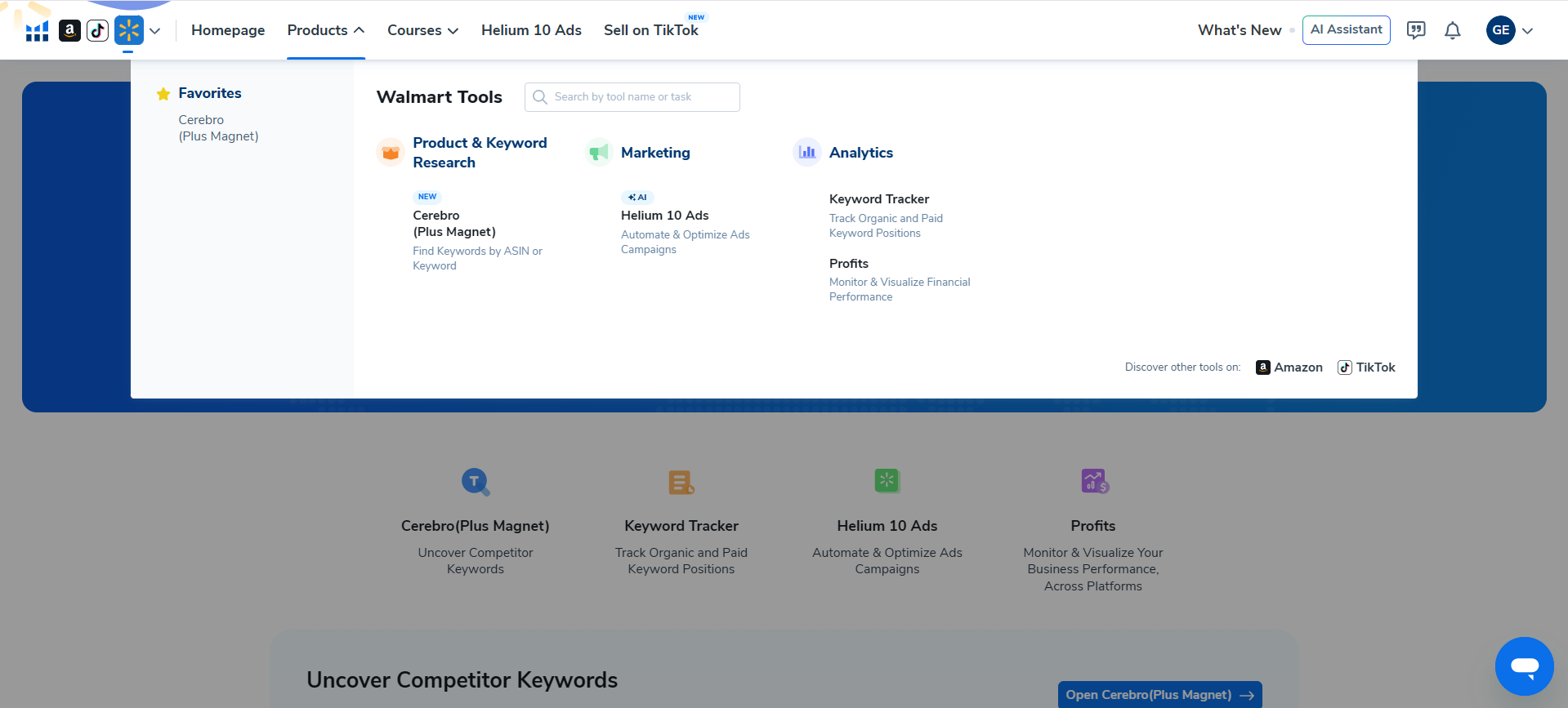Switch to the Amazon marketplace icon
Viewport: 1568px width, 708px height.
(70, 31)
